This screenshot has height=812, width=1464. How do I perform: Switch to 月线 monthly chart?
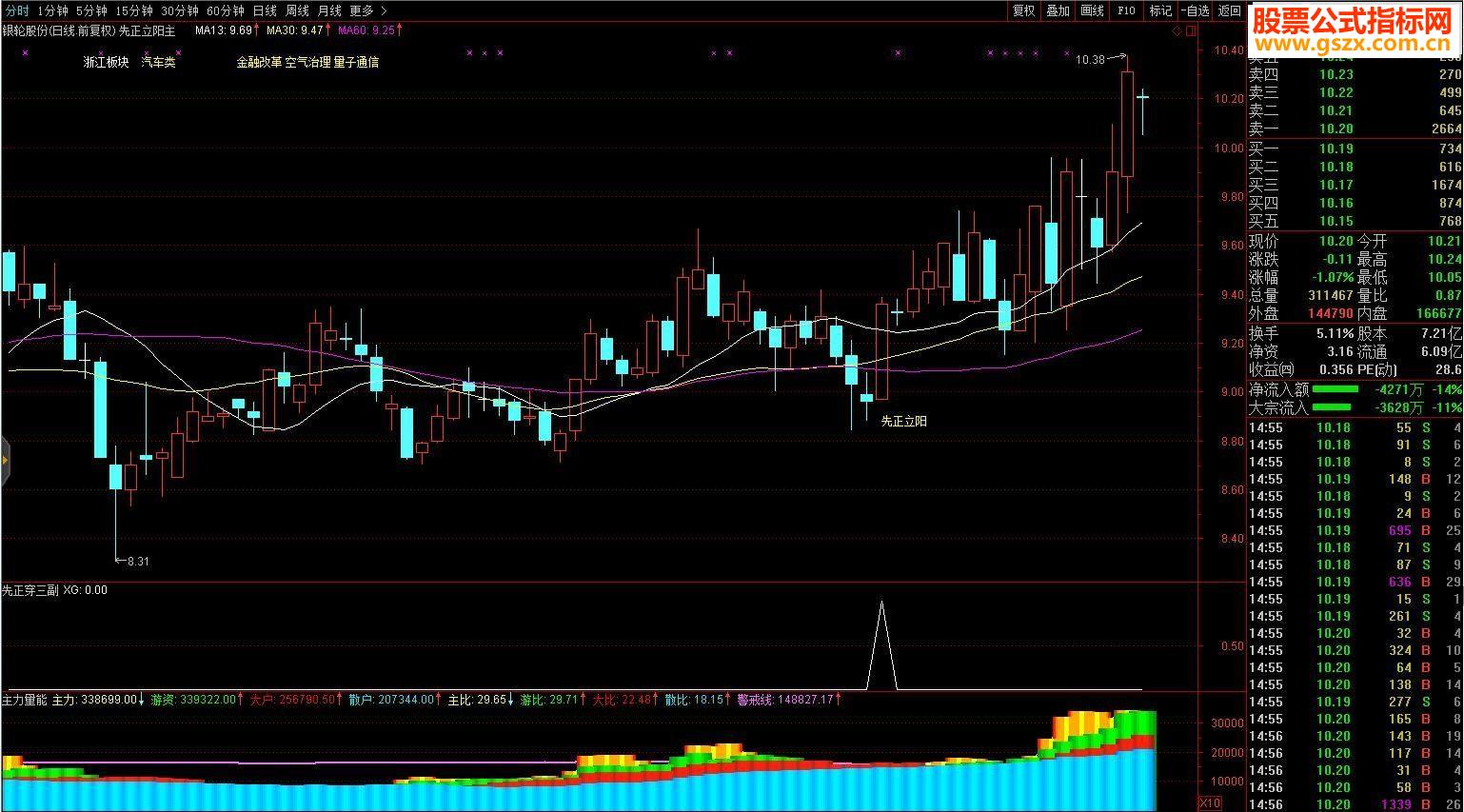(329, 10)
